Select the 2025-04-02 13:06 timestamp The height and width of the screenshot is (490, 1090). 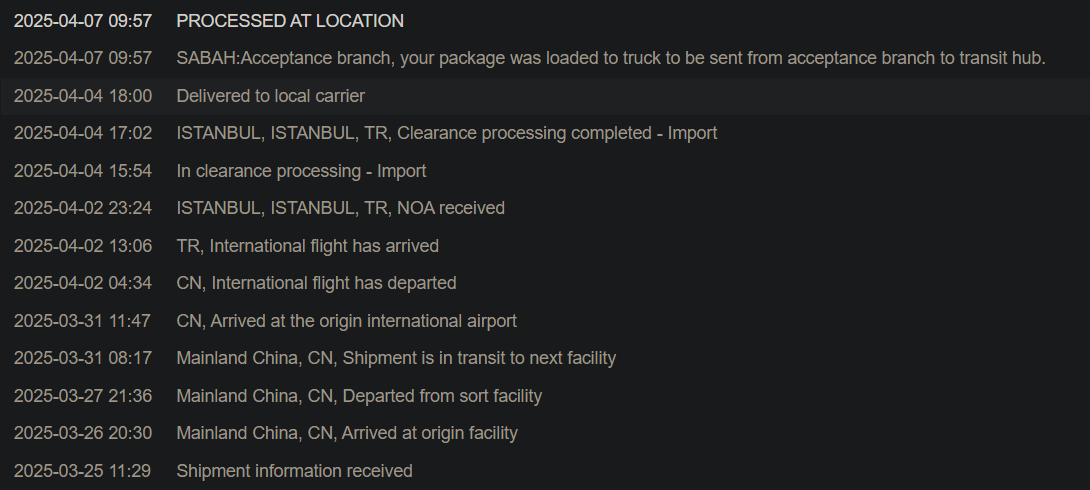pyautogui.click(x=83, y=246)
